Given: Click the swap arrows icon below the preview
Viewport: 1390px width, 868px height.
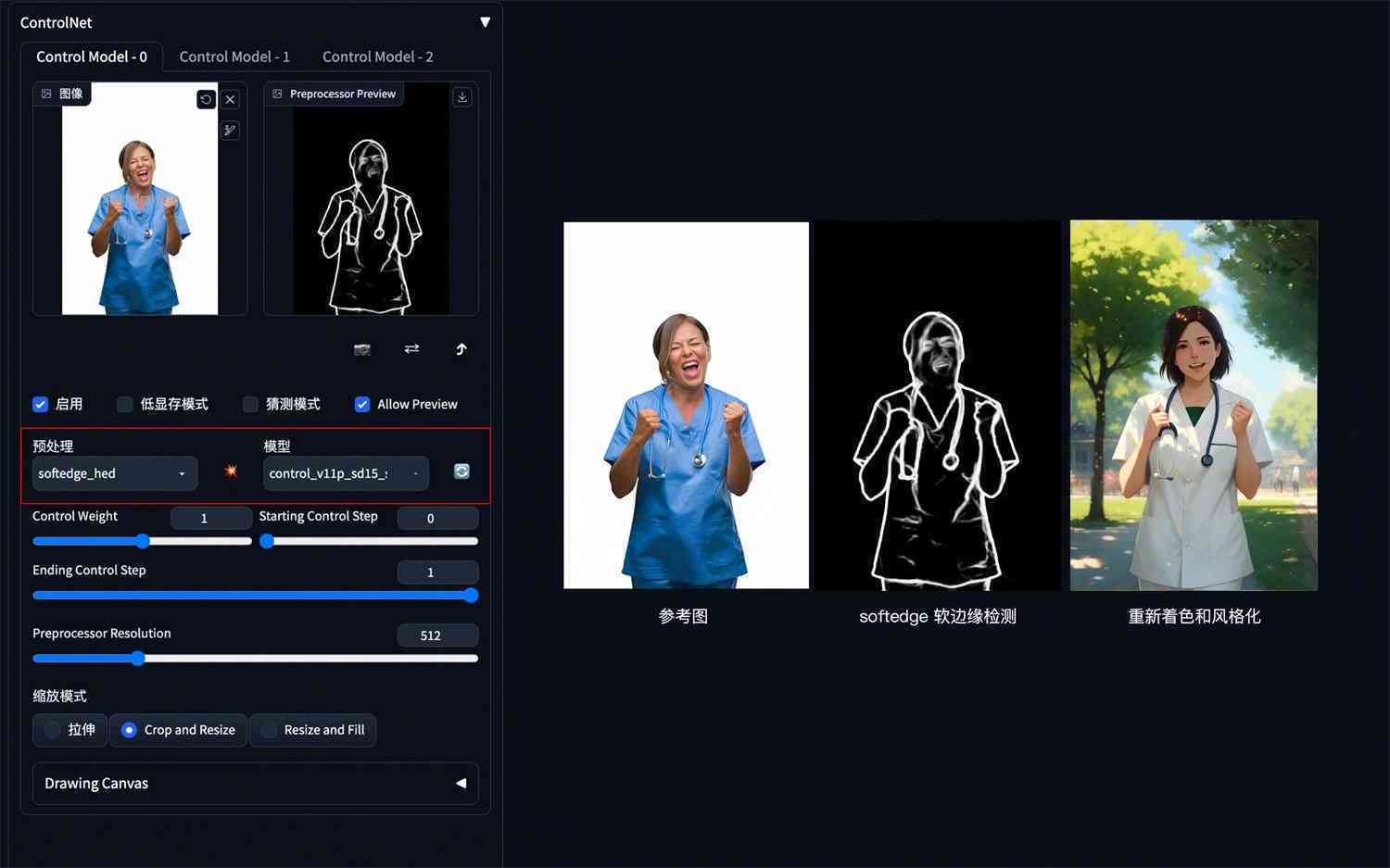Looking at the screenshot, I should click(411, 348).
